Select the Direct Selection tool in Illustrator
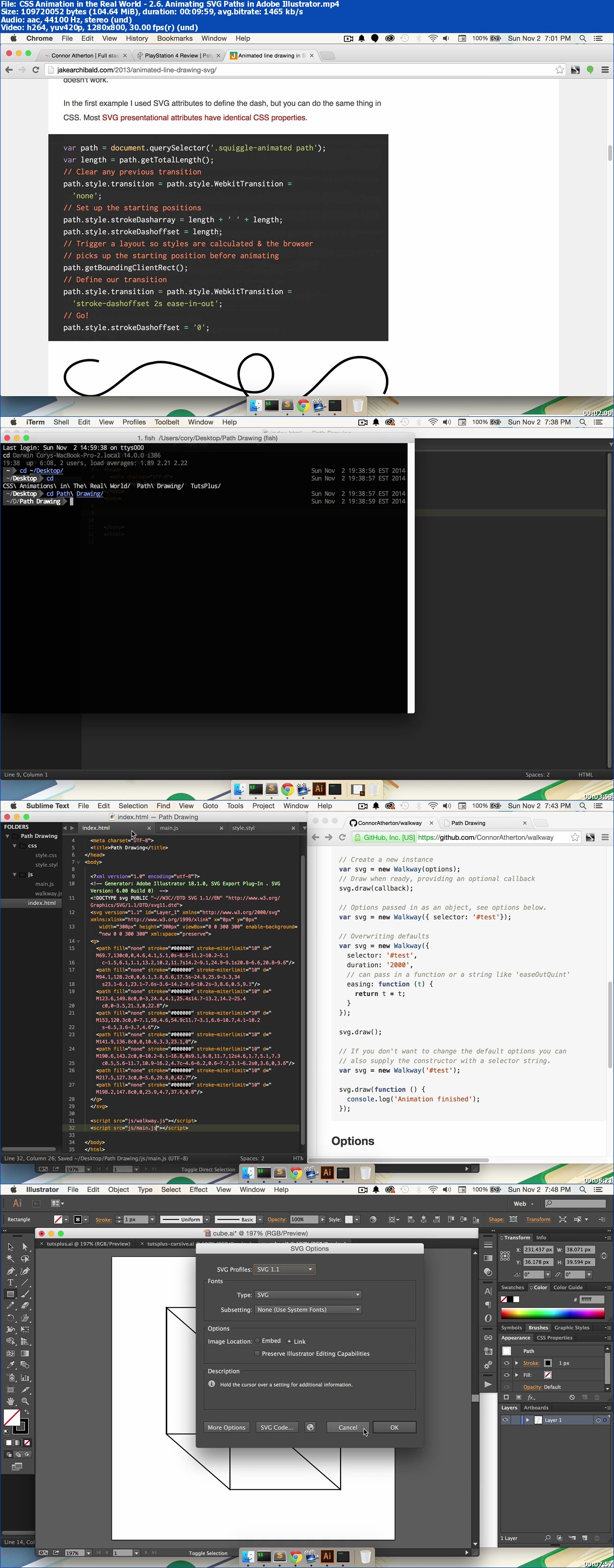Image resolution: width=614 pixels, height=1568 pixels. [x=25, y=1247]
